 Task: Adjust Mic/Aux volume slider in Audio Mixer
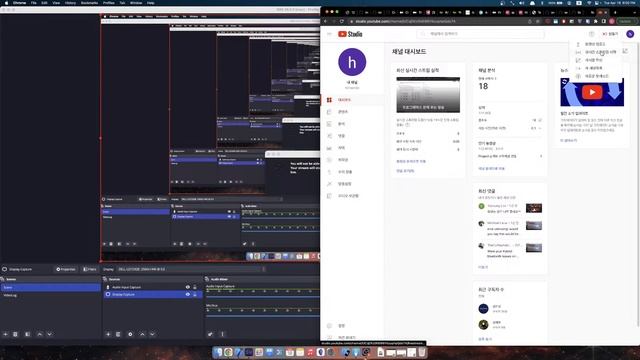(262, 316)
